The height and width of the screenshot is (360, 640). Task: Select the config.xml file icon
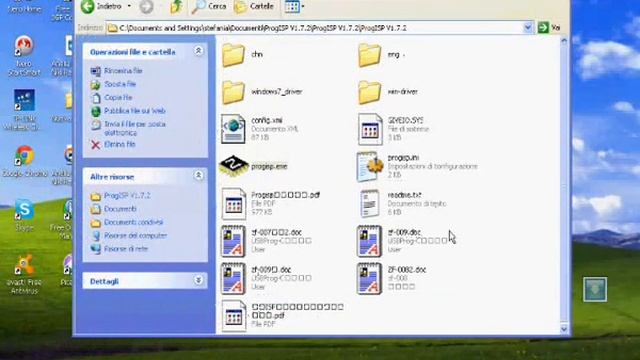point(233,129)
